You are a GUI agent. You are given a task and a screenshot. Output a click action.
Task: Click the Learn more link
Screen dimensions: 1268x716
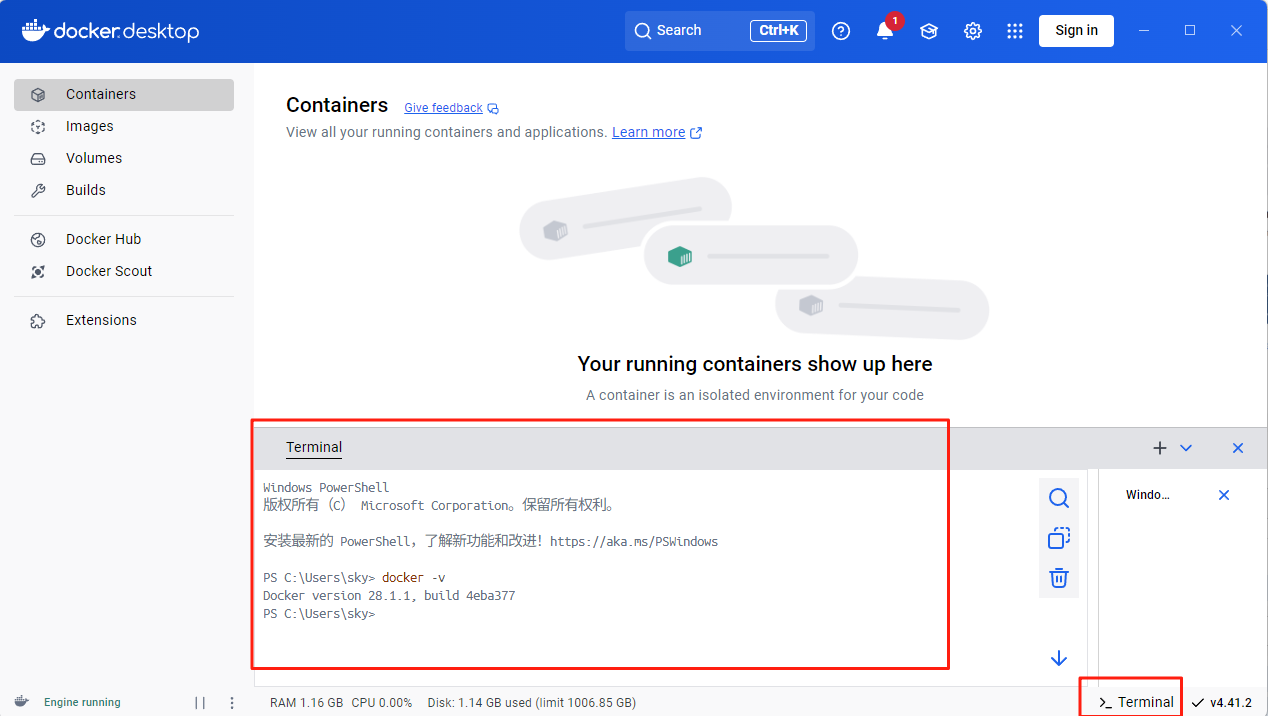click(648, 132)
